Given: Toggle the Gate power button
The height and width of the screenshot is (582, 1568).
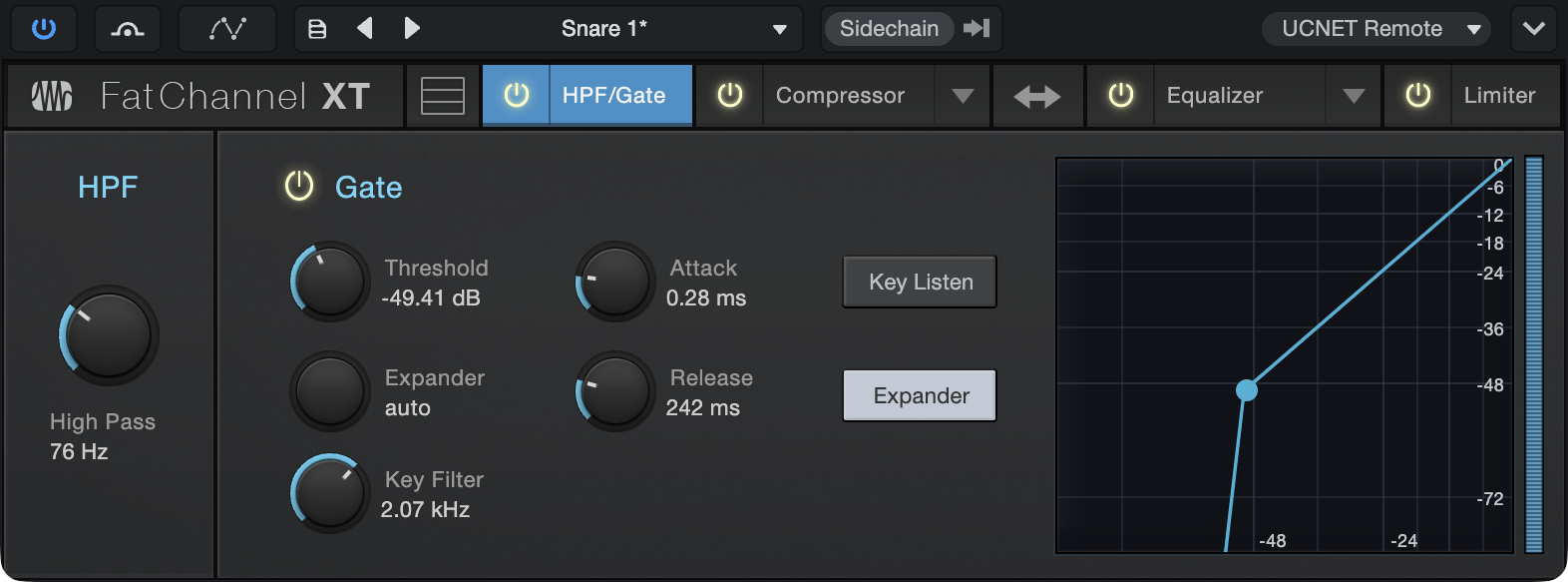Looking at the screenshot, I should pyautogui.click(x=299, y=186).
